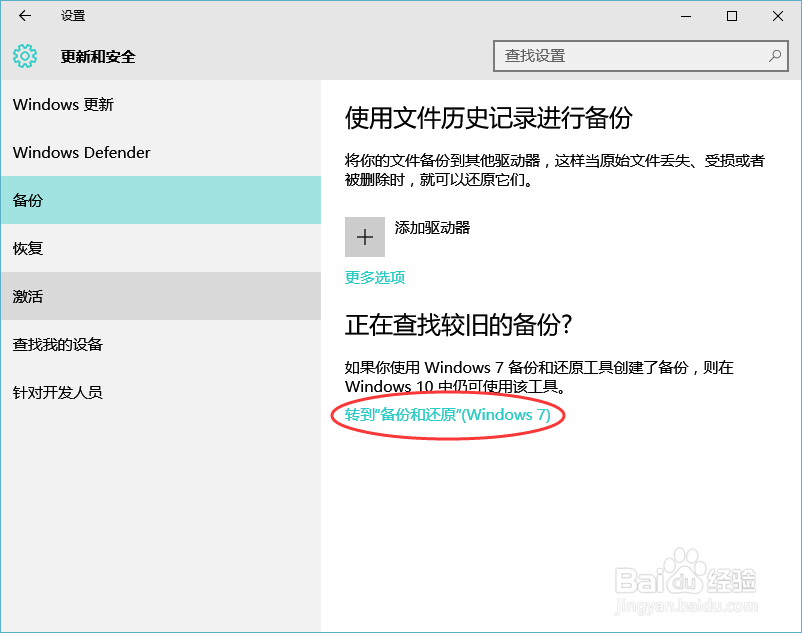Click 使用文件历史记录进行备份 heading
This screenshot has width=802, height=633.
(488, 118)
